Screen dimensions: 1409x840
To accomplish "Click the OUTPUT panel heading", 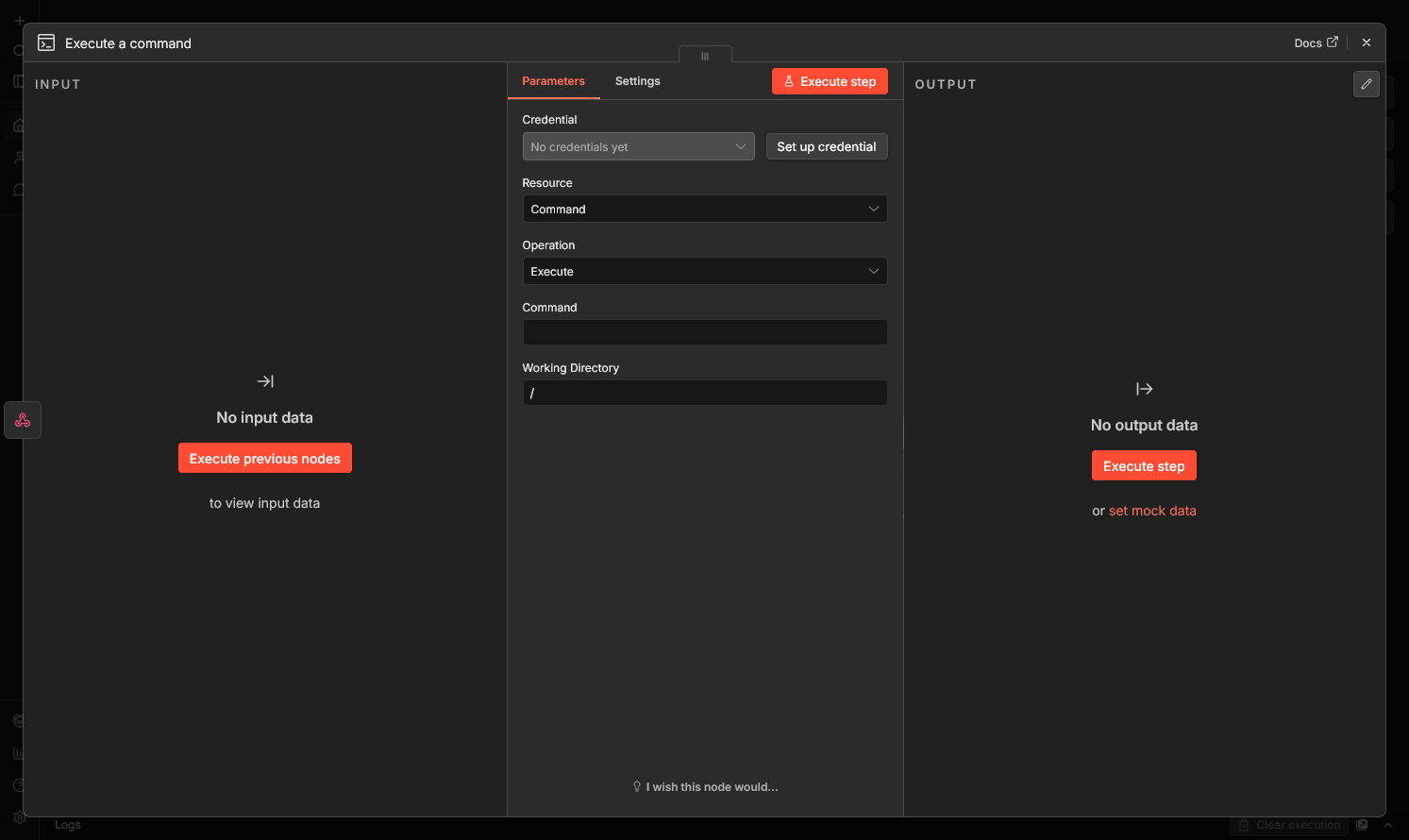I will point(946,84).
